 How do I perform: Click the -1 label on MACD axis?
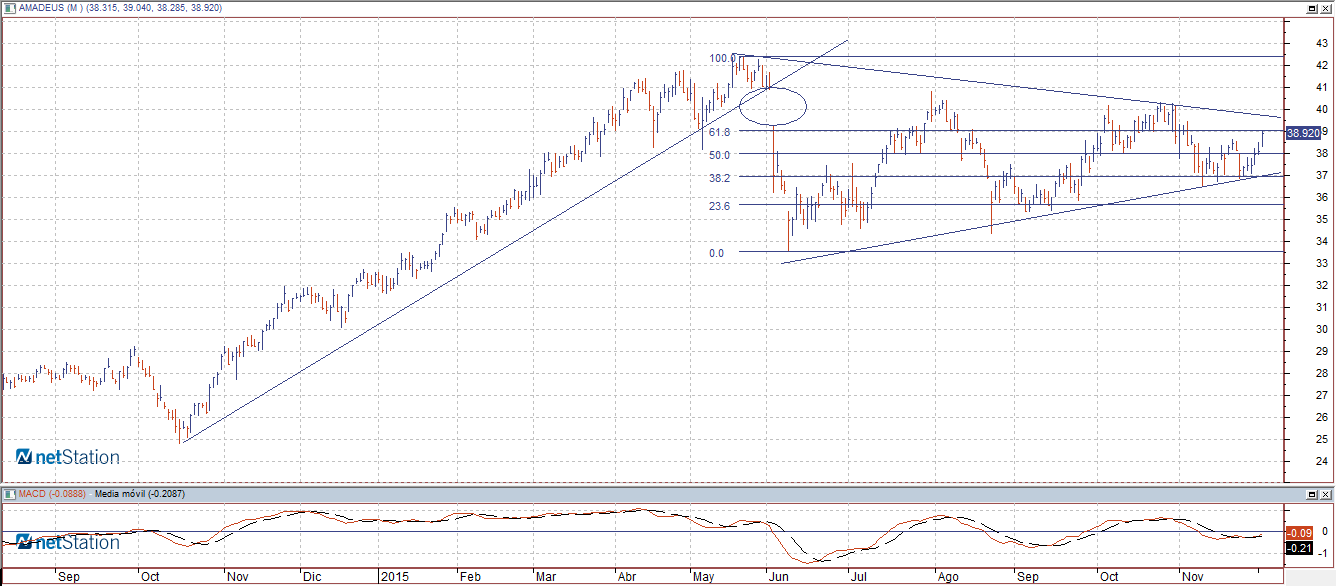pyautogui.click(x=1323, y=553)
